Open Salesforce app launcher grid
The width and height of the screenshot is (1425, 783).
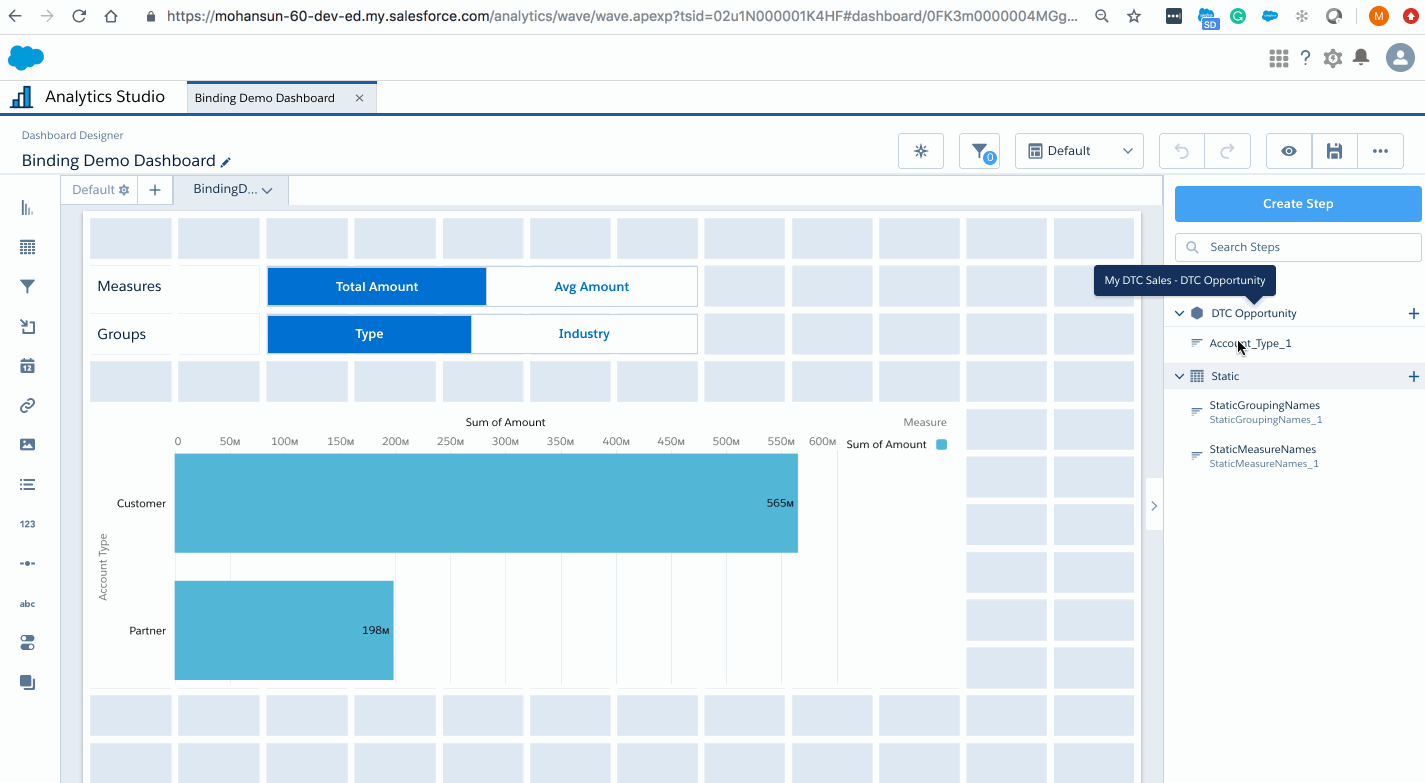[x=1278, y=58]
